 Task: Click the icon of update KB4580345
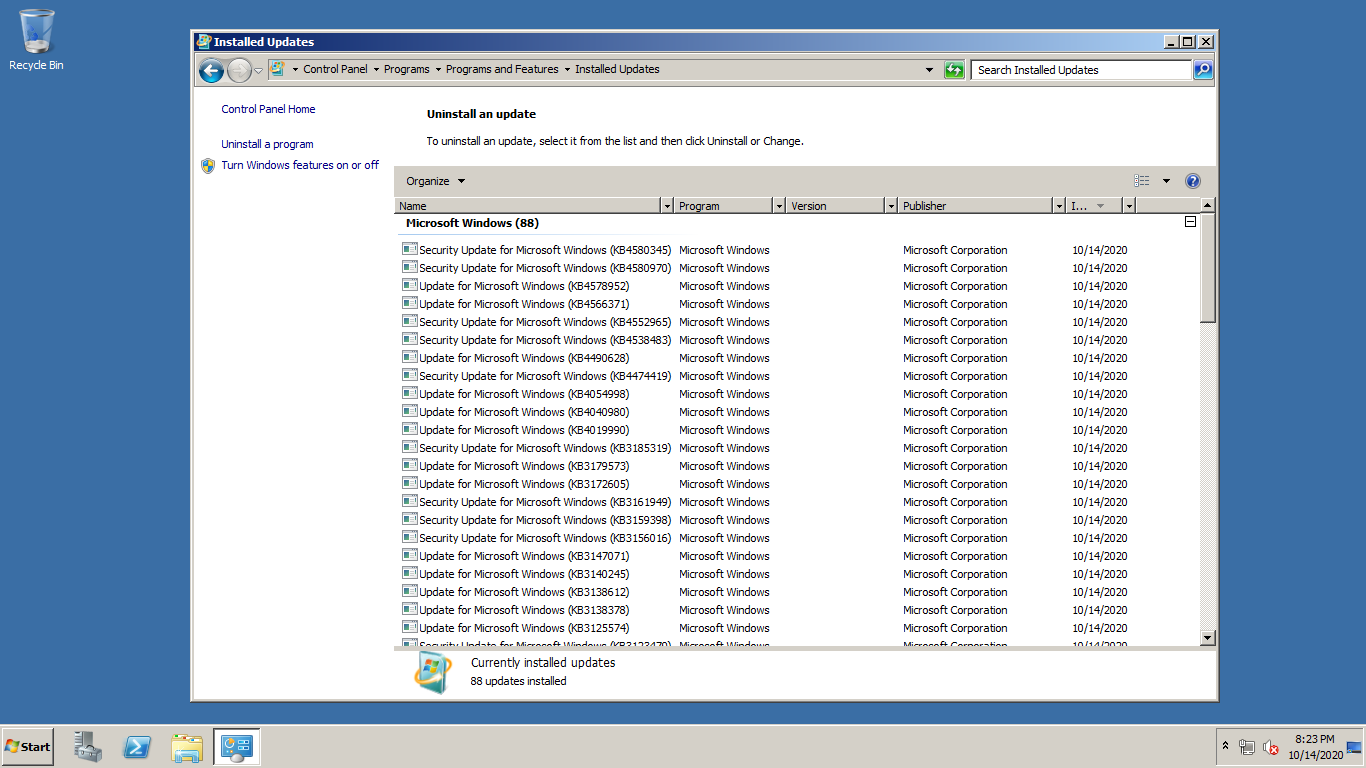(409, 249)
